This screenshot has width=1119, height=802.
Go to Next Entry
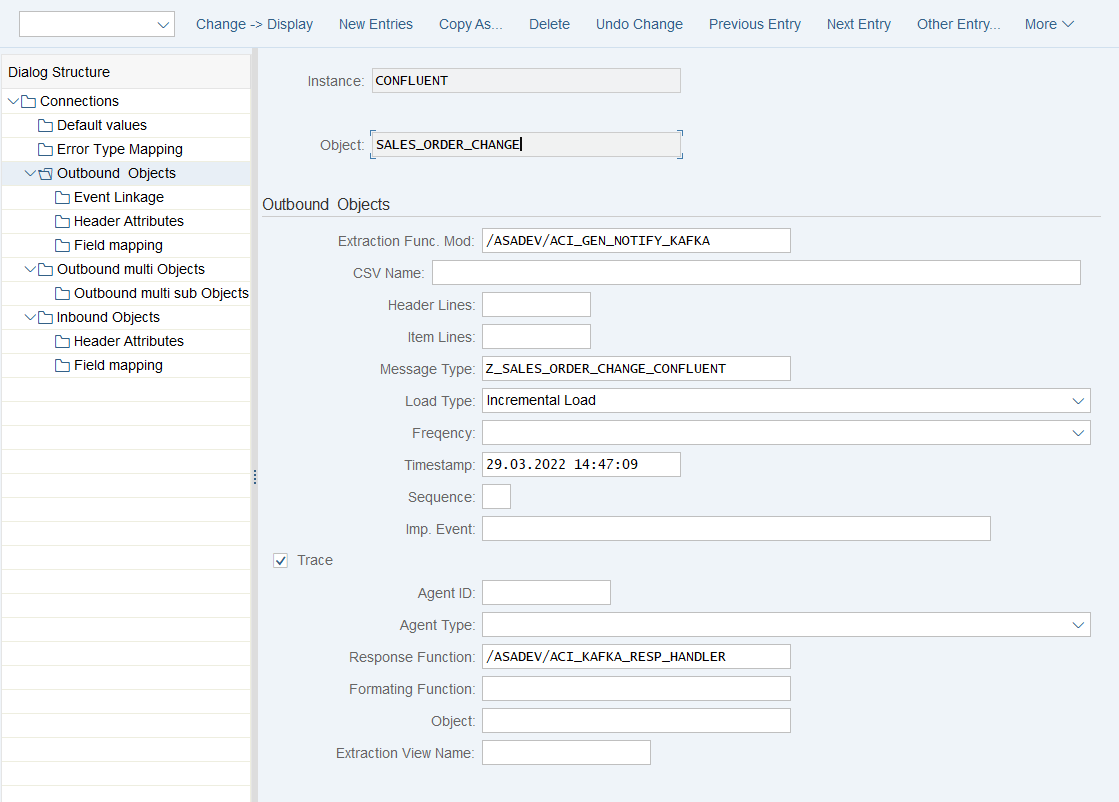click(x=859, y=24)
